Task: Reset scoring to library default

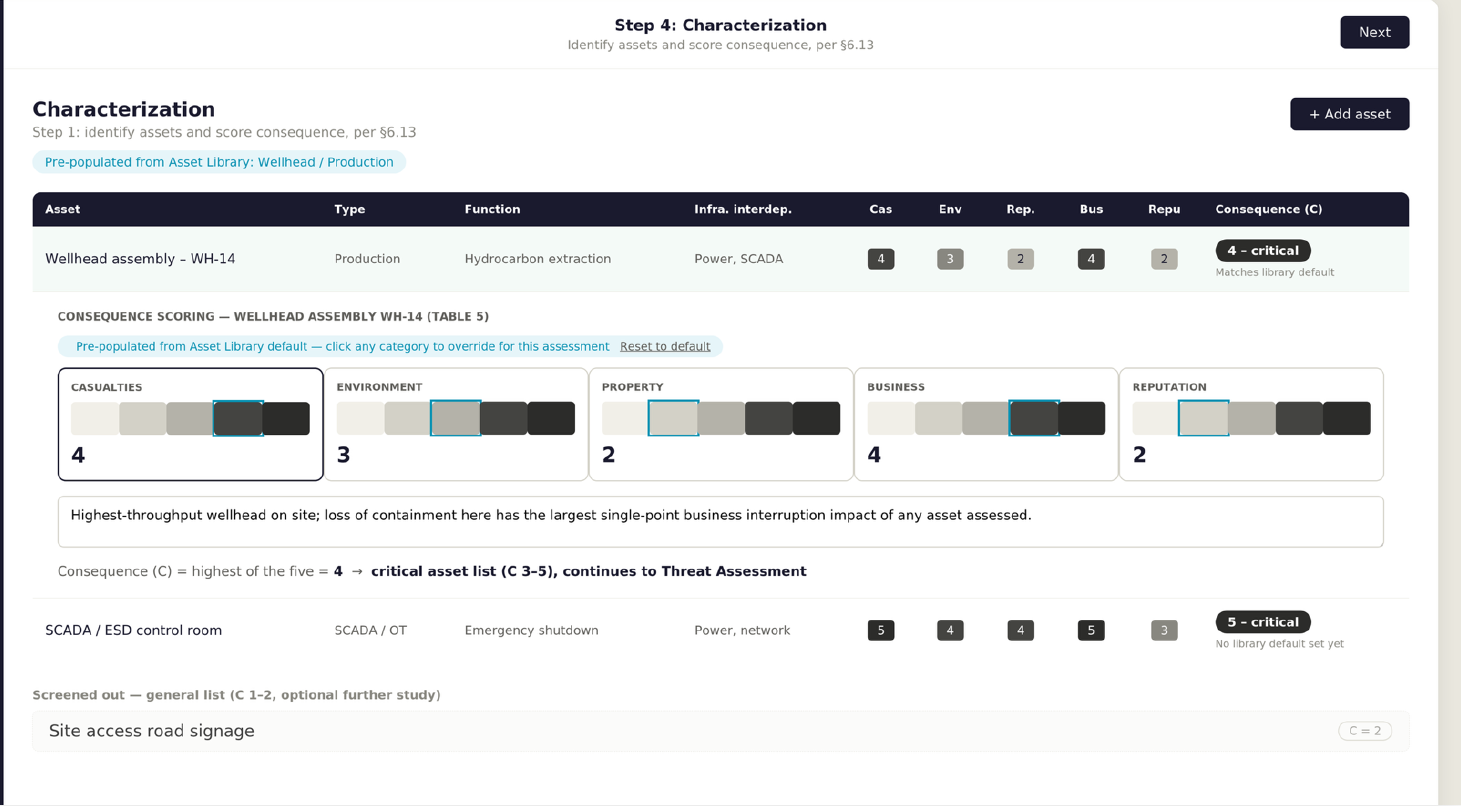Action: click(x=665, y=347)
